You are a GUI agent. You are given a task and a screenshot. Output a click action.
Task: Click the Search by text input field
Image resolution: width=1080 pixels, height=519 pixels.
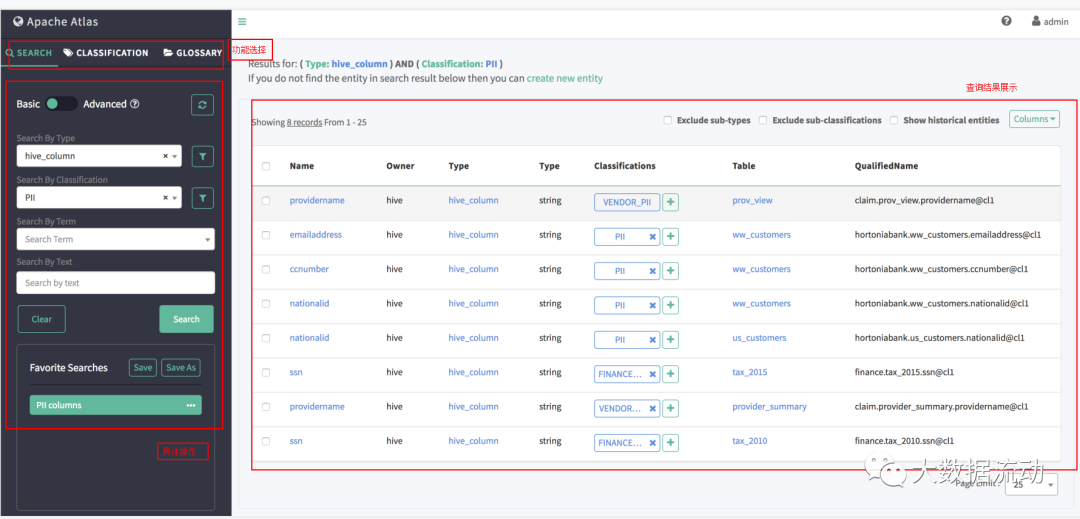[x=116, y=283]
